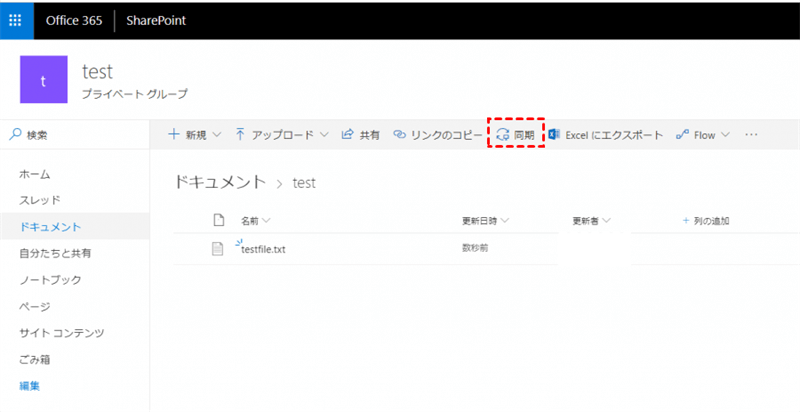This screenshot has height=412, width=800.
Task: Click the Office 365 link
Action: coord(74,21)
